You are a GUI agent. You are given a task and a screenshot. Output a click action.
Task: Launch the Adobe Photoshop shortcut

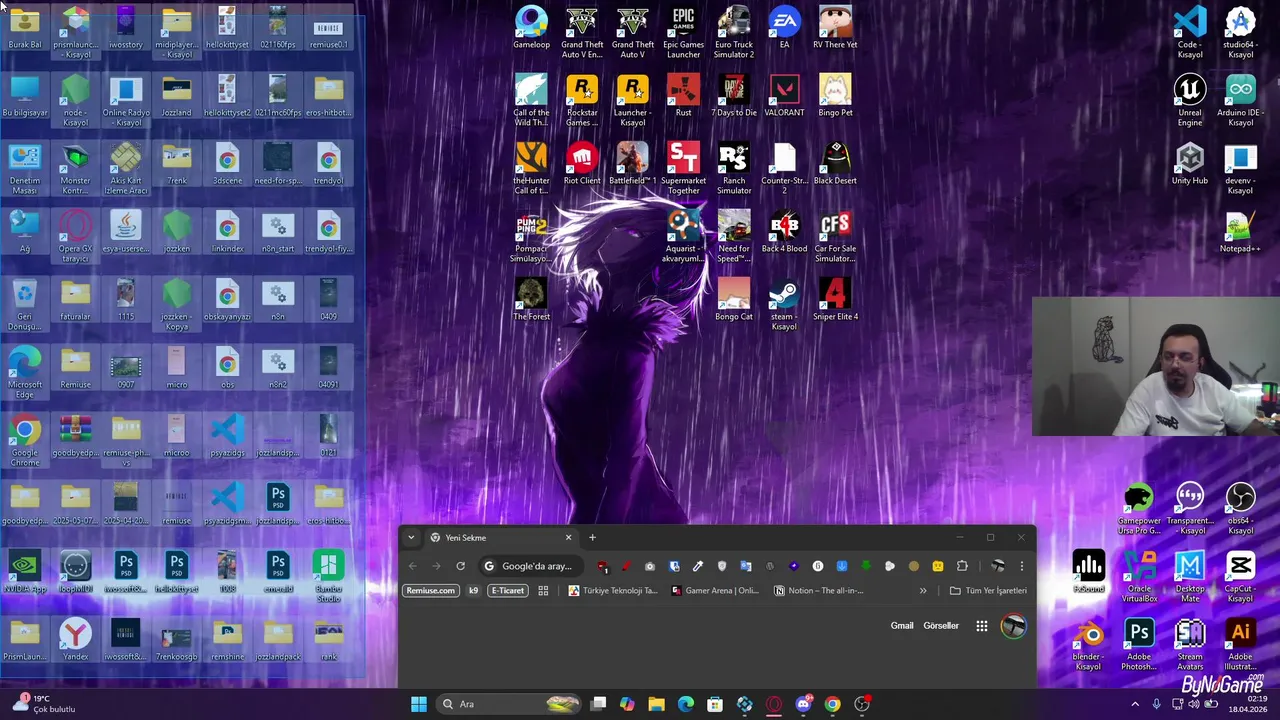tap(1138, 644)
